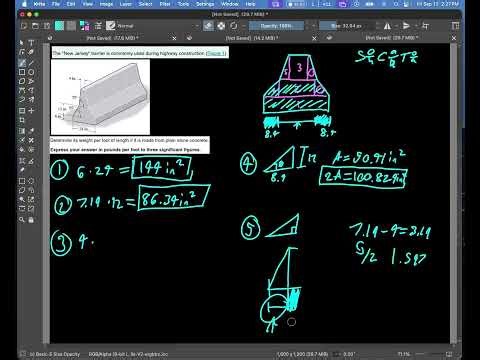The height and width of the screenshot is (360, 480).
Task: Select the Reference Images tool
Action: tap(22, 170)
